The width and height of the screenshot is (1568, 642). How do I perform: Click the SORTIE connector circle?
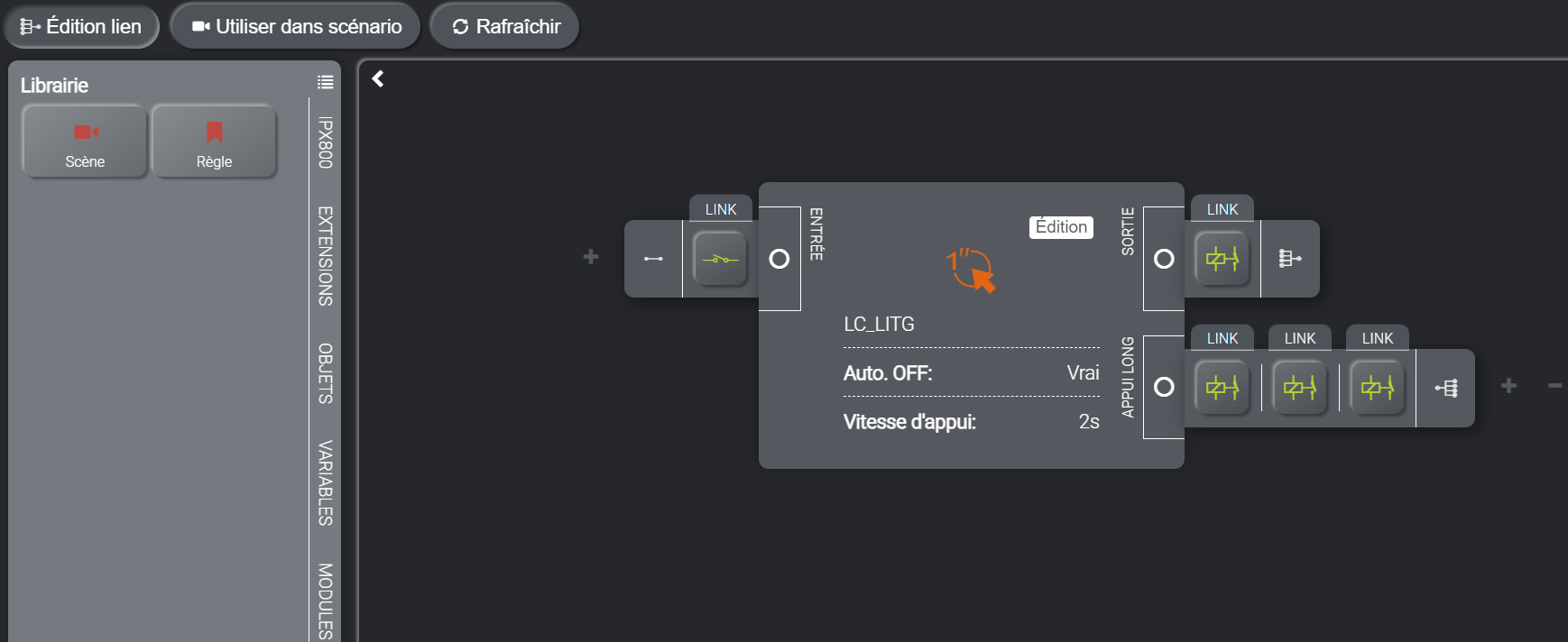1164,260
